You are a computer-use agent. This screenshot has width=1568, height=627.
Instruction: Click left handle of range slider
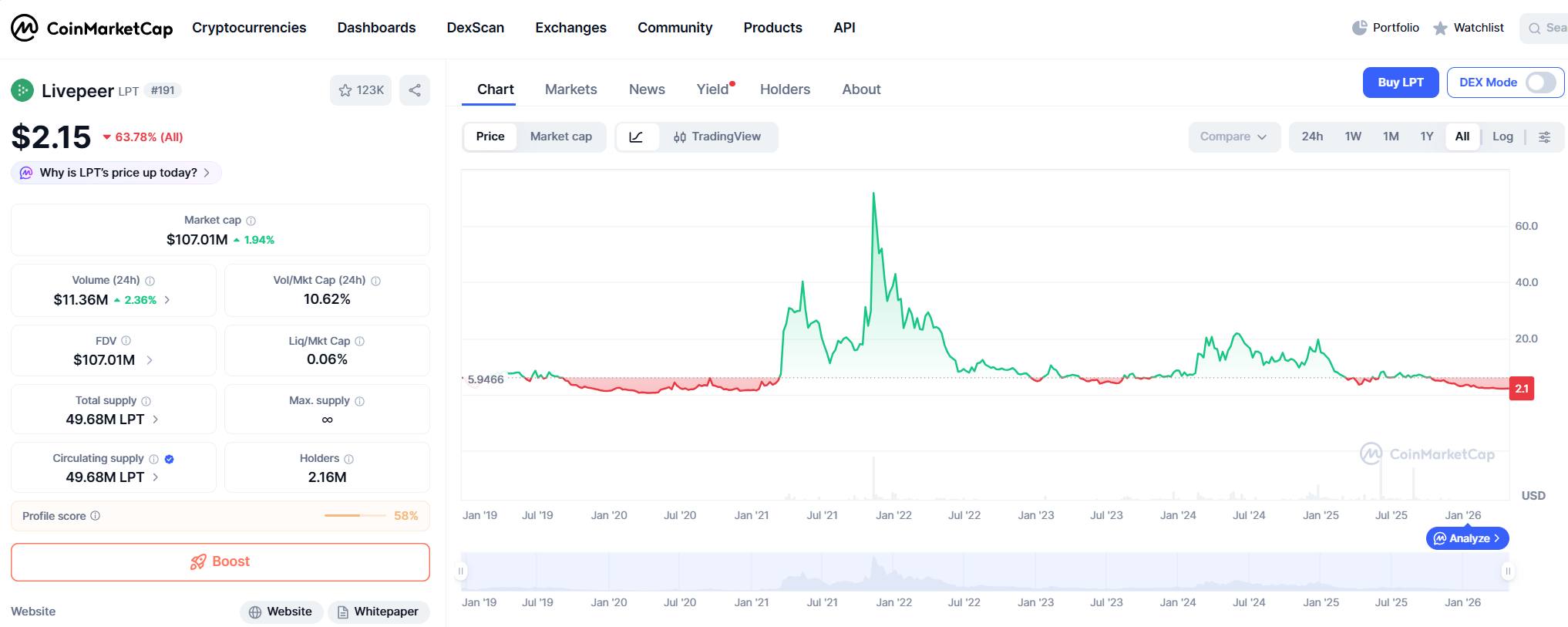tap(461, 571)
